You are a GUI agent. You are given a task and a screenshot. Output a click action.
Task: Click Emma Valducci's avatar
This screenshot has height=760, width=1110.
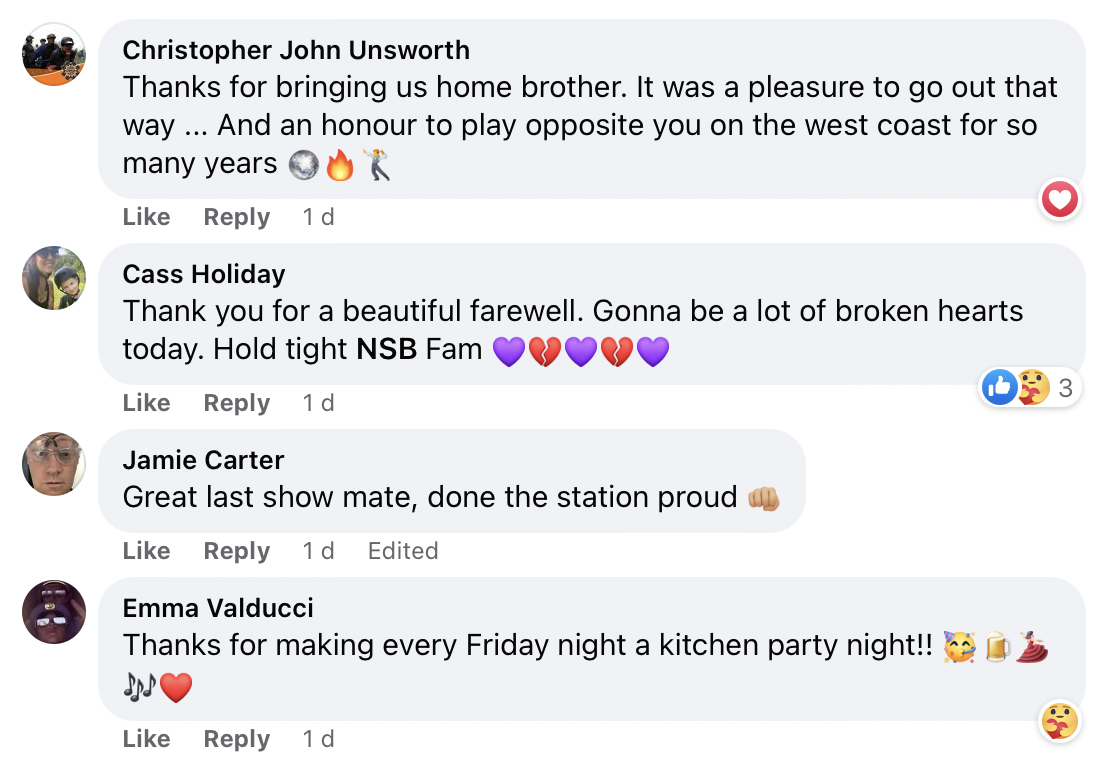coord(54,612)
